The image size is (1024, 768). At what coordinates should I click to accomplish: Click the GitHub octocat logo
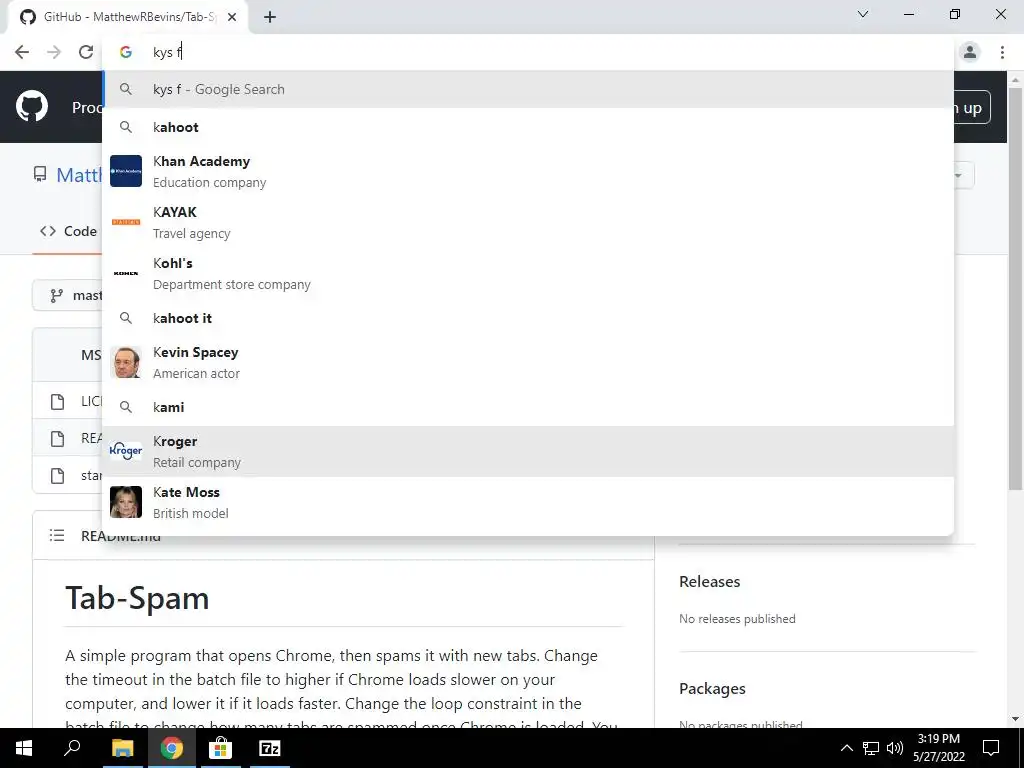(32, 107)
